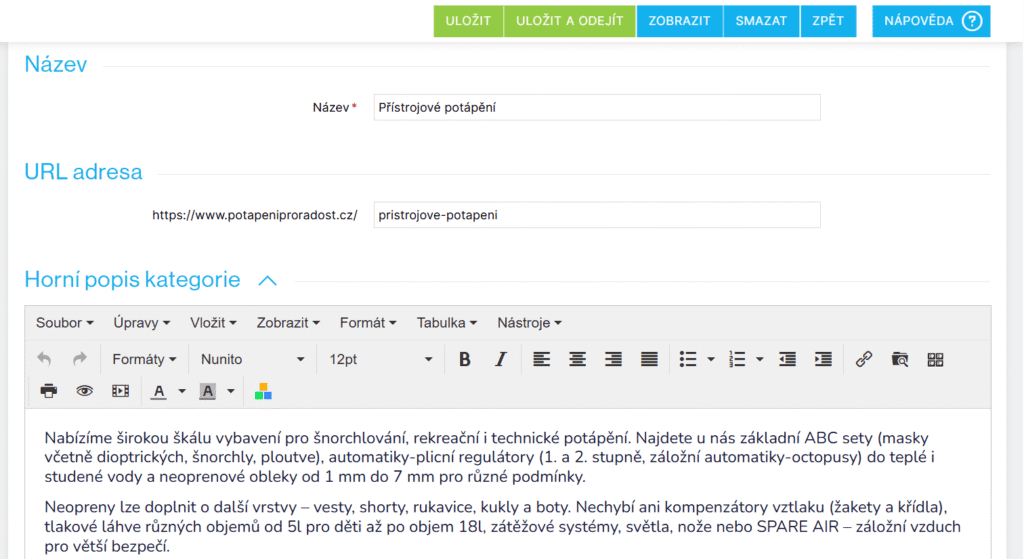The image size is (1024, 559).
Task: Insert media with the film icon
Action: click(x=120, y=391)
